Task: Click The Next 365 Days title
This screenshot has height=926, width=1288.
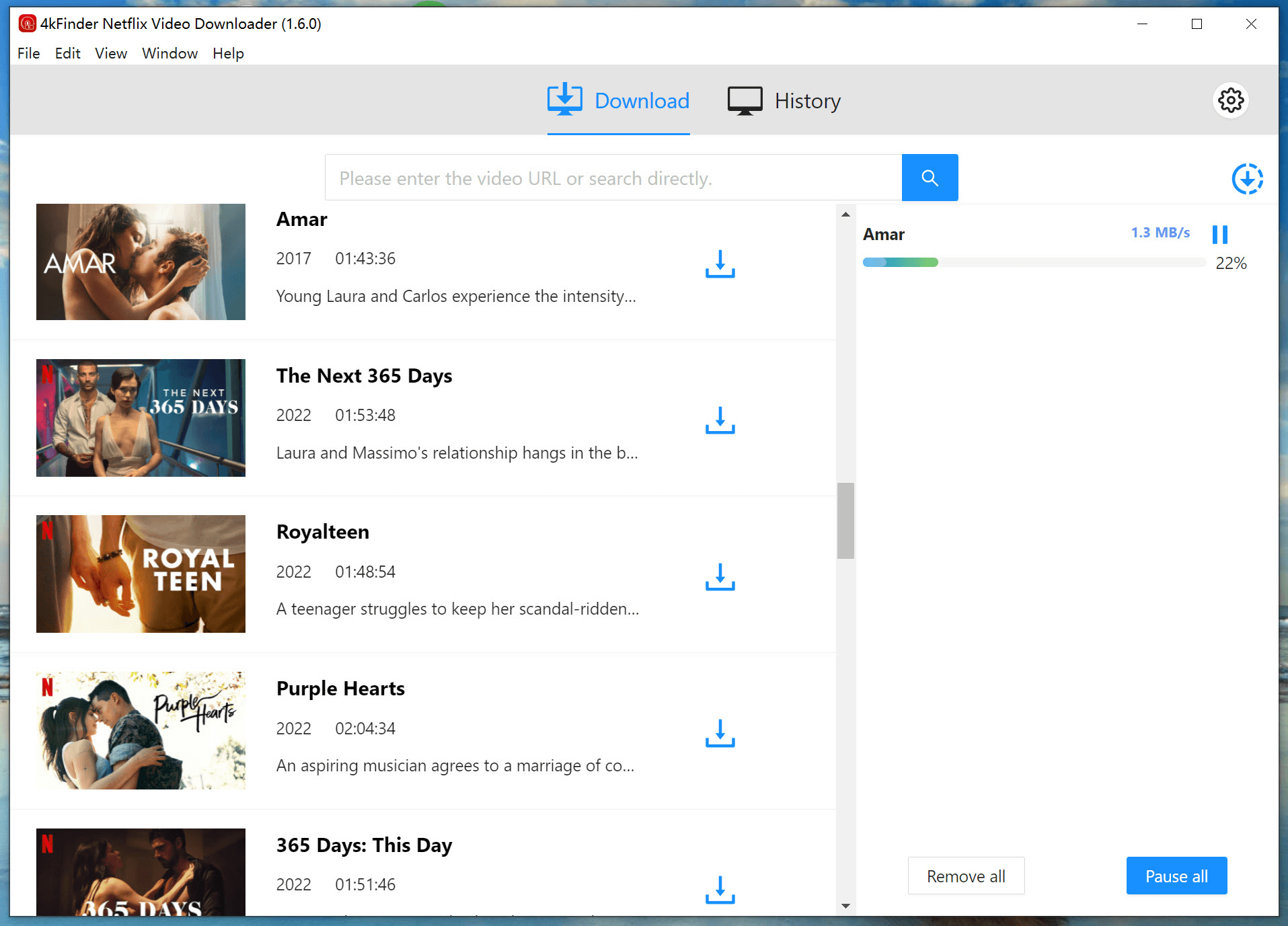Action: (x=364, y=376)
